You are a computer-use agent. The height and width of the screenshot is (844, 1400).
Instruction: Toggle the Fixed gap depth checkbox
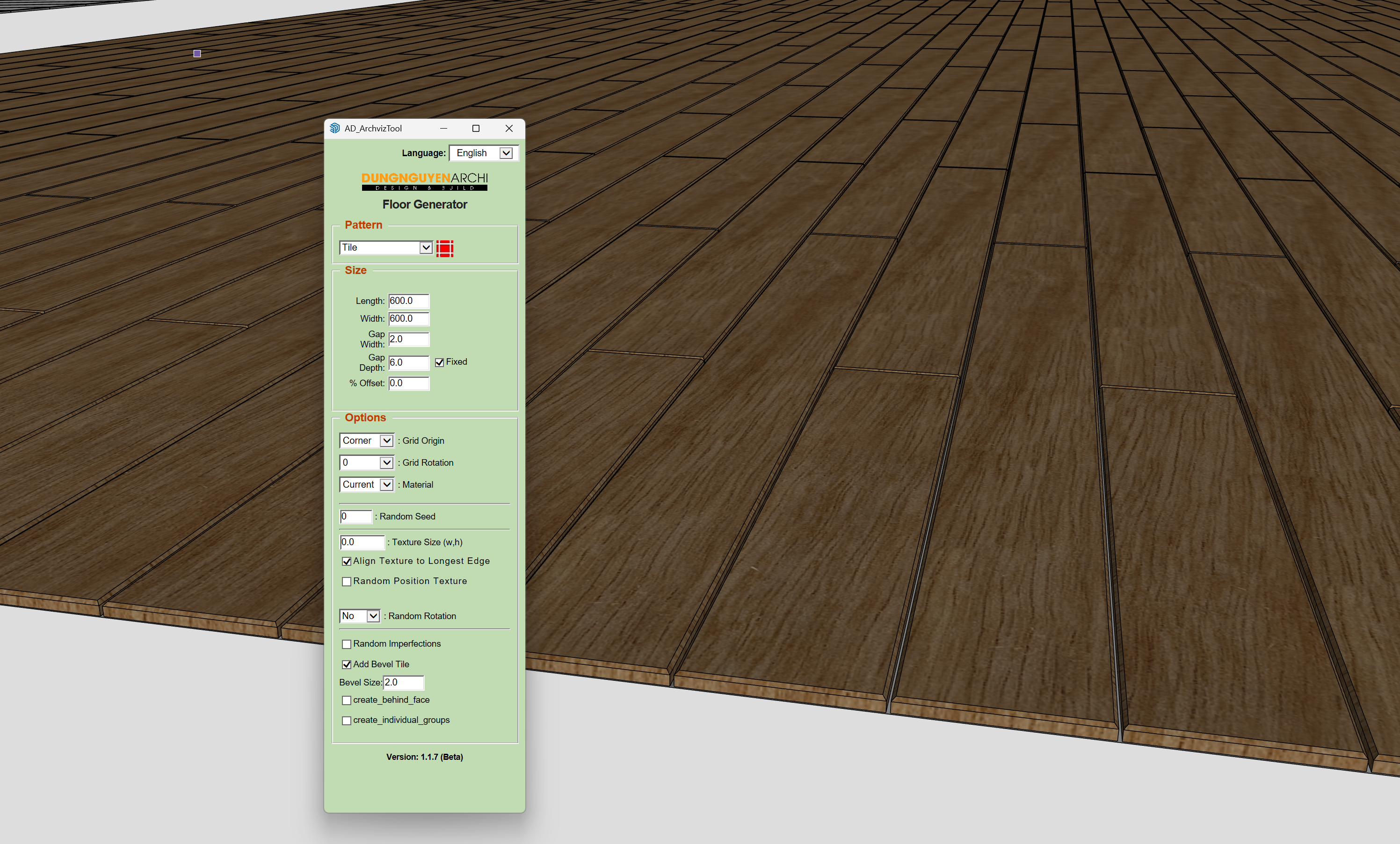tap(439, 362)
